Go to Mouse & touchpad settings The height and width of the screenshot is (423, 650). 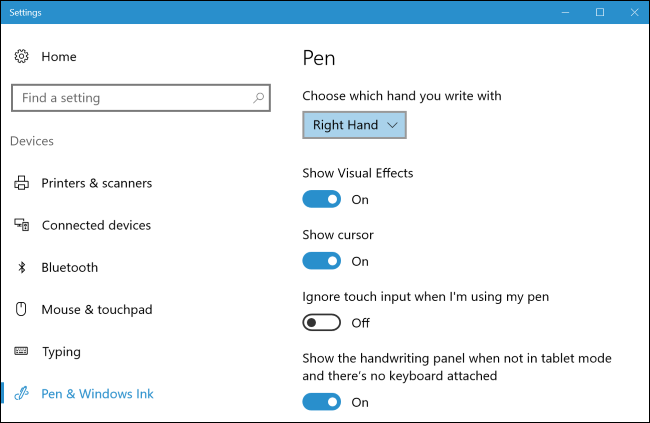point(96,309)
